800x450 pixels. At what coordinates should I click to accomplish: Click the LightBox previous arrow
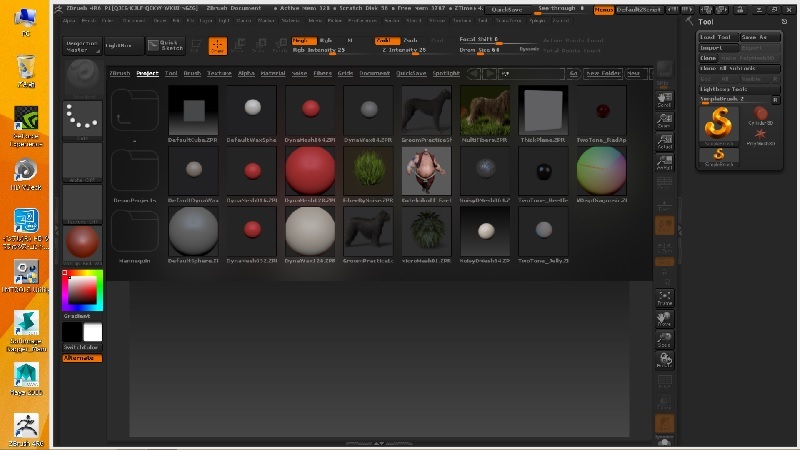click(474, 73)
